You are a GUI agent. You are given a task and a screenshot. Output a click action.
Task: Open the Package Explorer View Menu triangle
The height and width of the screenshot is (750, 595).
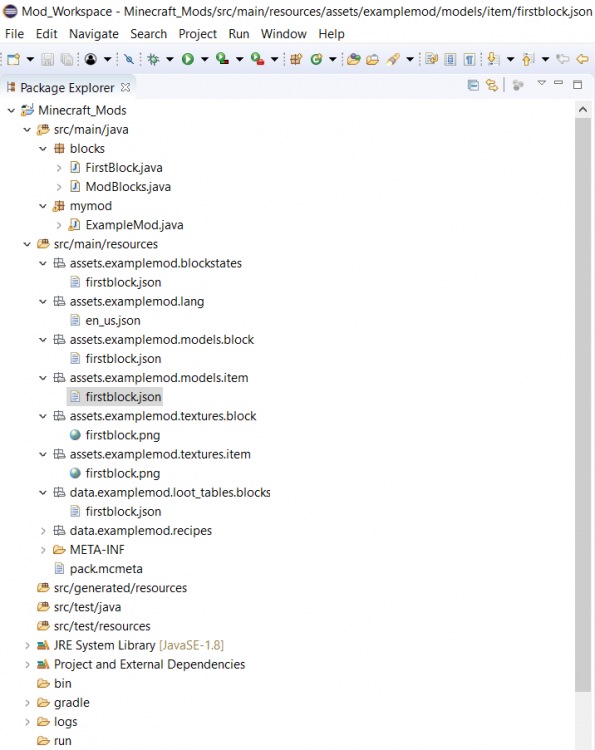click(541, 83)
